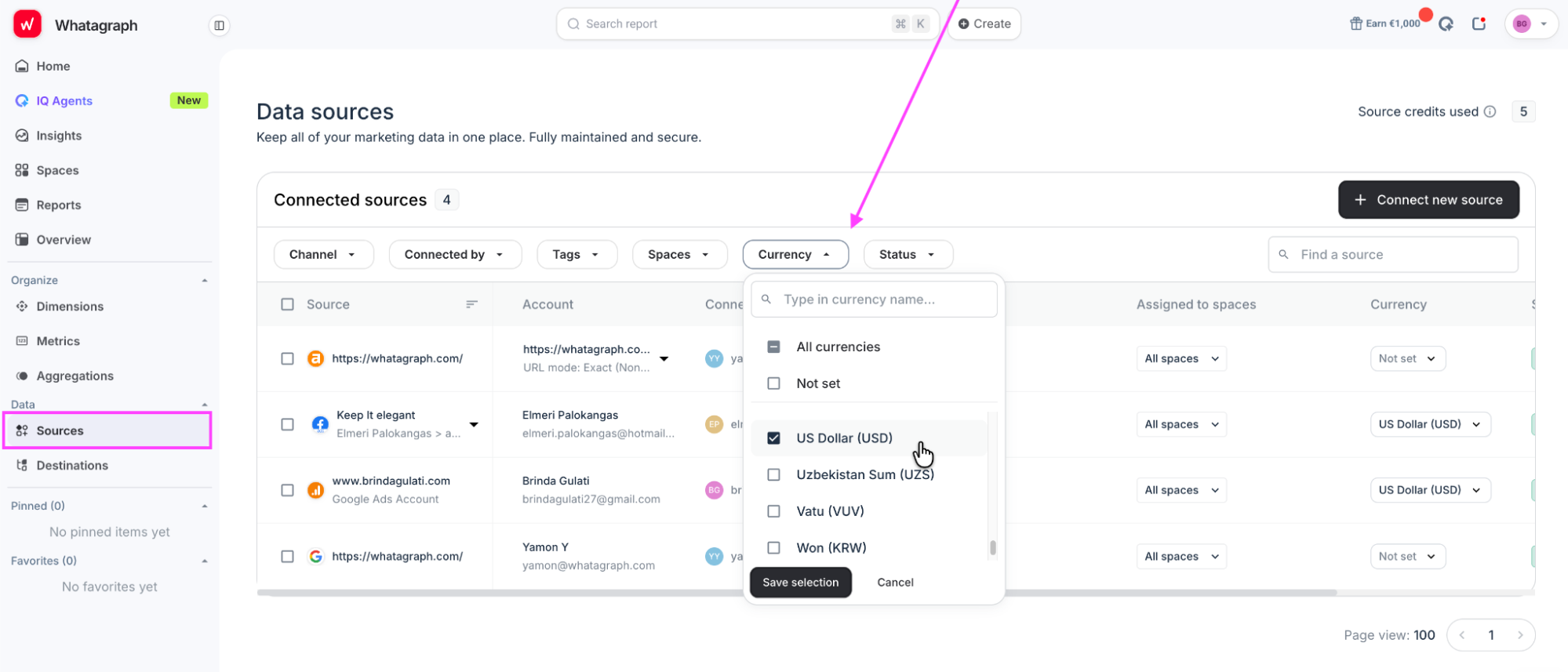Click the BG avatar in Brinda Gulati row
Image resolution: width=1568 pixels, height=672 pixels.
click(714, 490)
